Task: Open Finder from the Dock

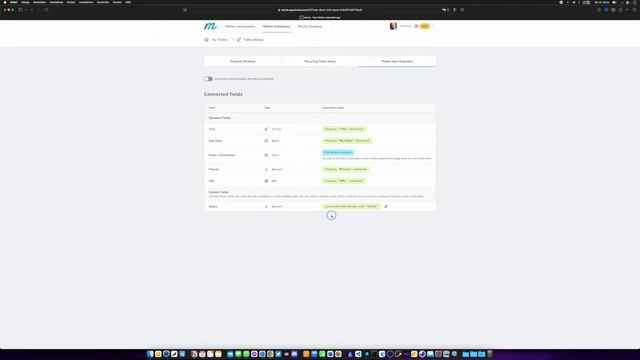Action: (150, 354)
